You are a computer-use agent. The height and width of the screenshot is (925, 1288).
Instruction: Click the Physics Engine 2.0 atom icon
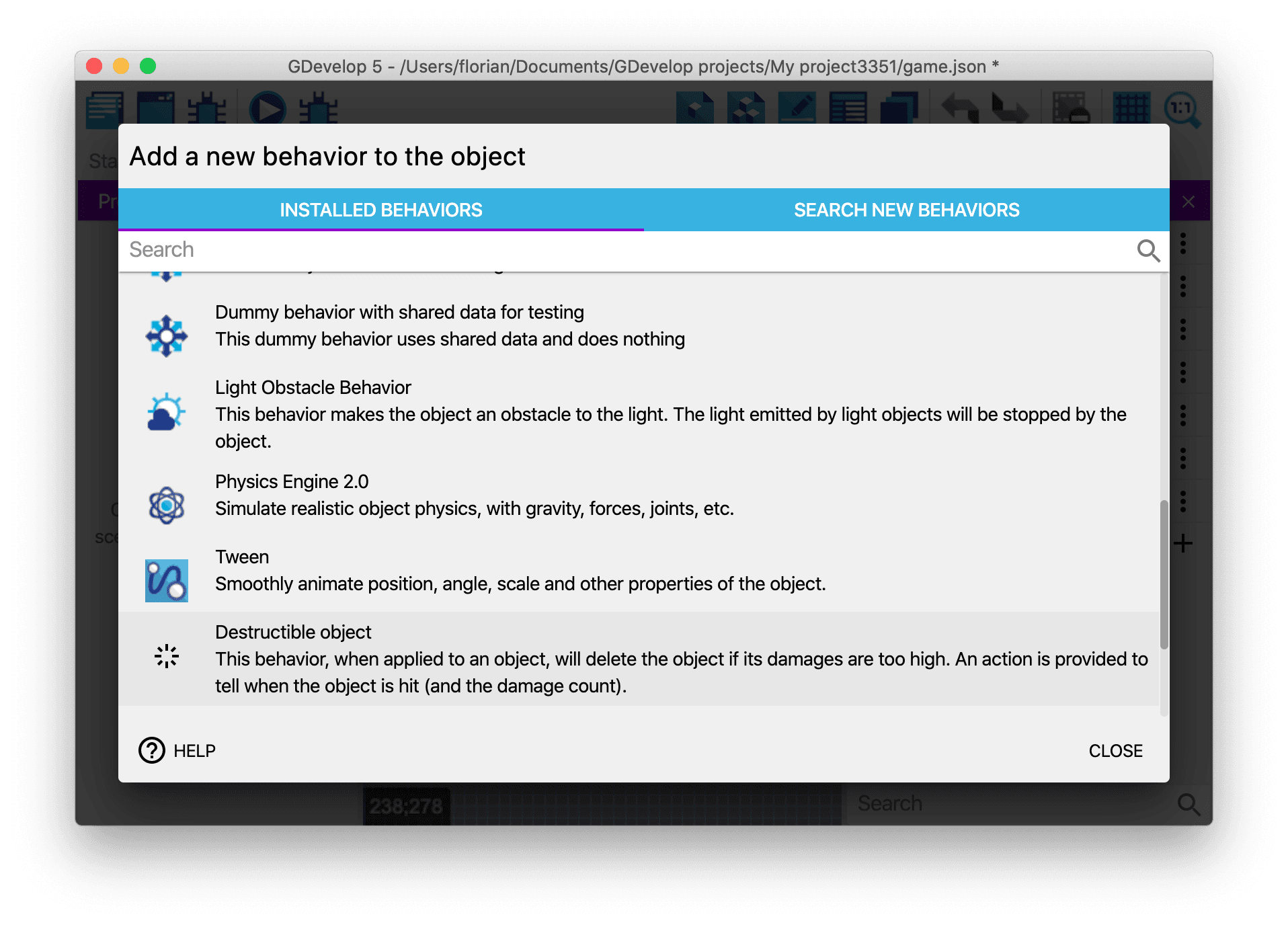click(166, 505)
